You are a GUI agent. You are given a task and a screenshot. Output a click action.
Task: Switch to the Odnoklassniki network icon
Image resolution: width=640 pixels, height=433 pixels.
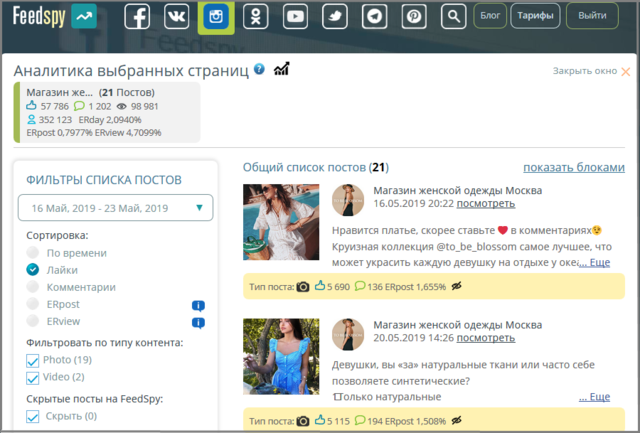(255, 17)
